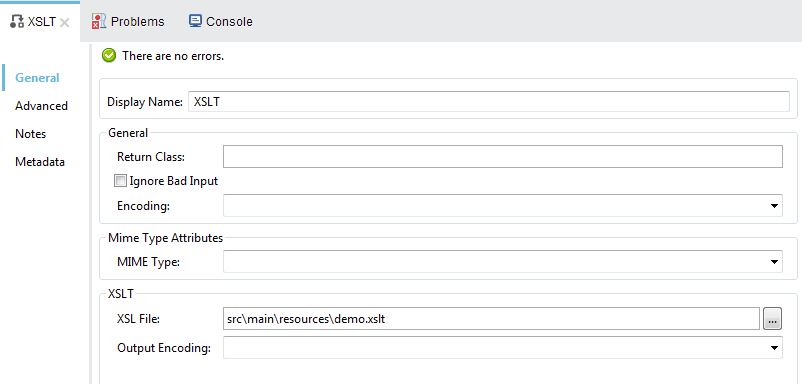802x384 pixels.
Task: Browse for XSL File with ellipsis button
Action: click(772, 320)
